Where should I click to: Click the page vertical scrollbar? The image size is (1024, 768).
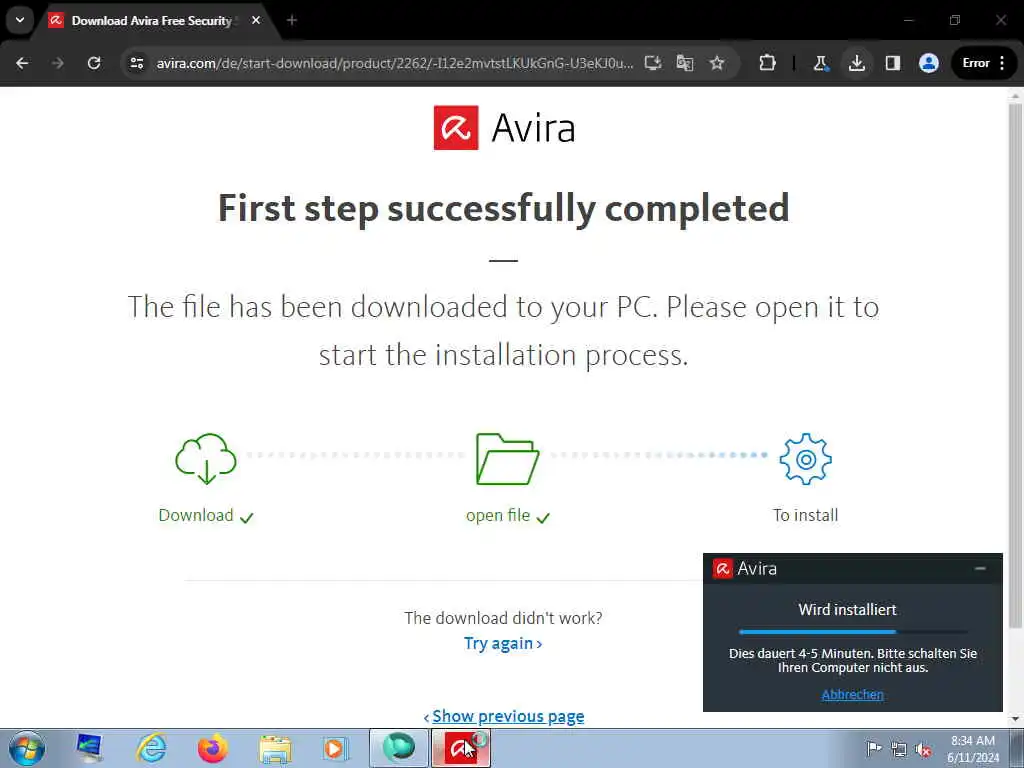click(x=1015, y=366)
